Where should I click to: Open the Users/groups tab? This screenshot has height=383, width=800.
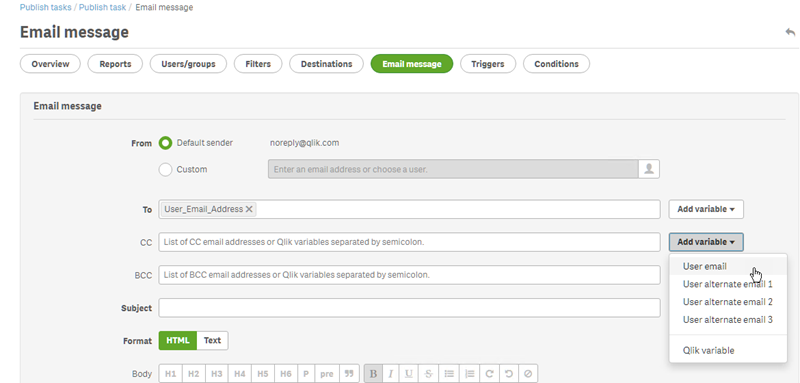tap(188, 64)
